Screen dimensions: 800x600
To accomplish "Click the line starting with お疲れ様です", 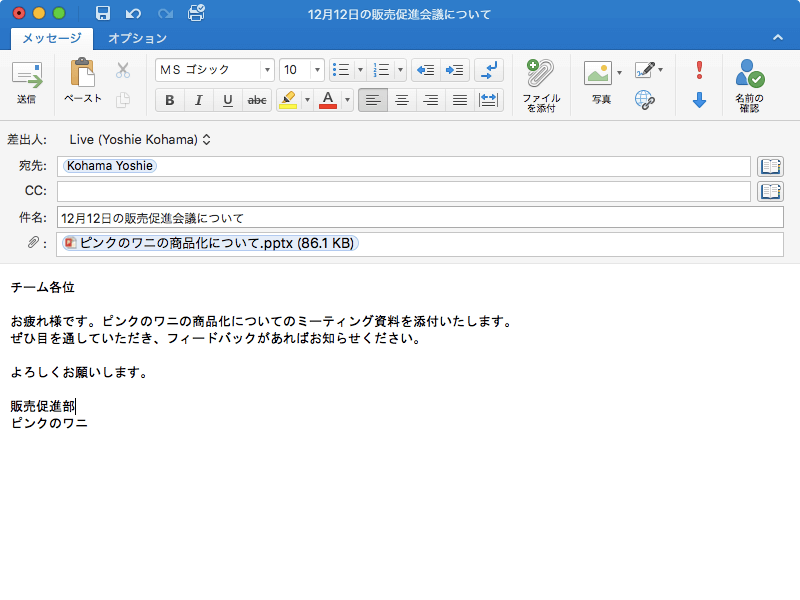I will click(x=261, y=321).
